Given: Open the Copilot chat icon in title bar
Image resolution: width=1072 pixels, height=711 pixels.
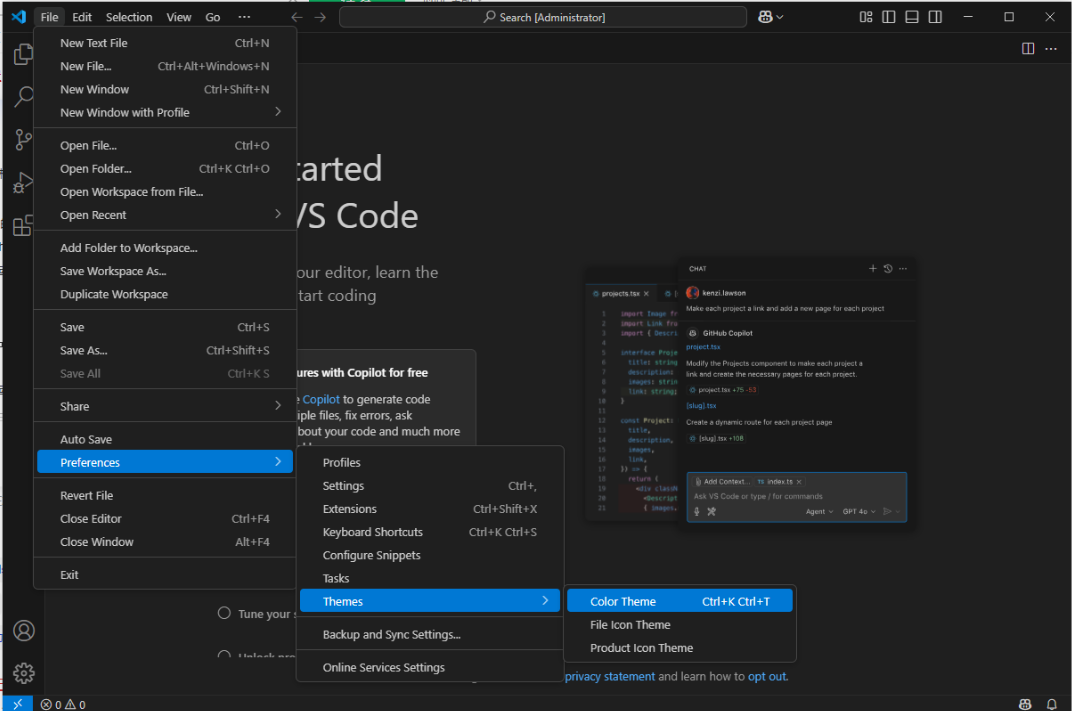Looking at the screenshot, I should (765, 17).
